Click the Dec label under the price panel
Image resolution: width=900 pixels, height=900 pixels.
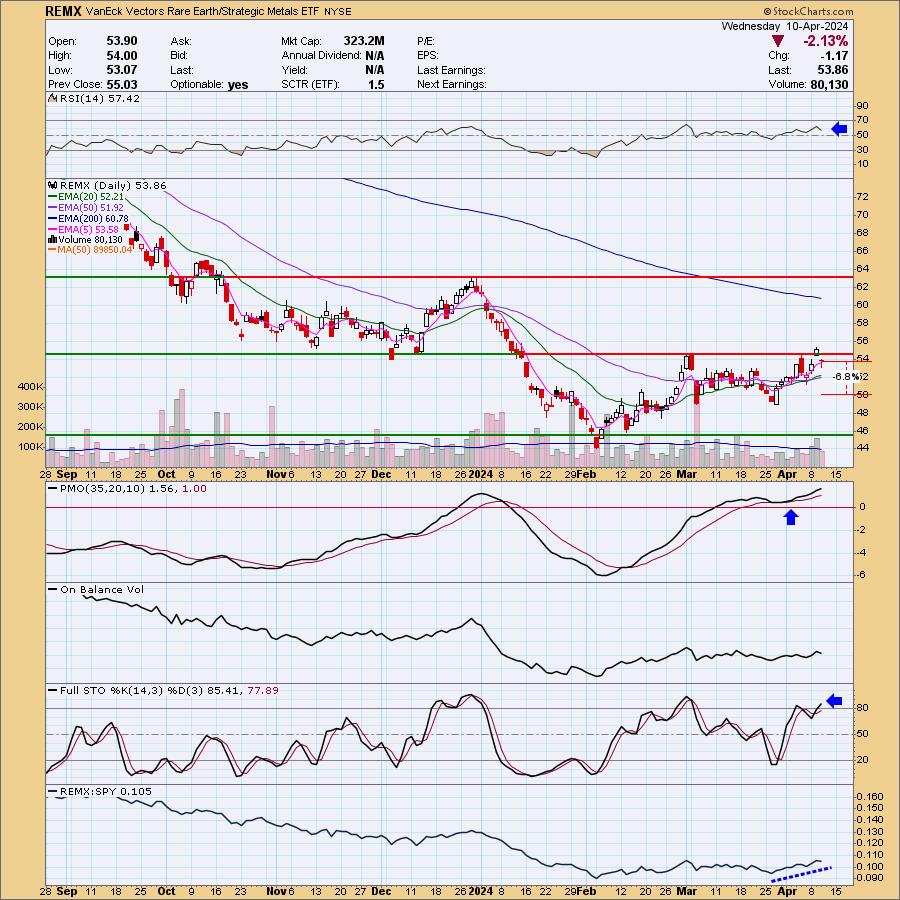pyautogui.click(x=381, y=474)
